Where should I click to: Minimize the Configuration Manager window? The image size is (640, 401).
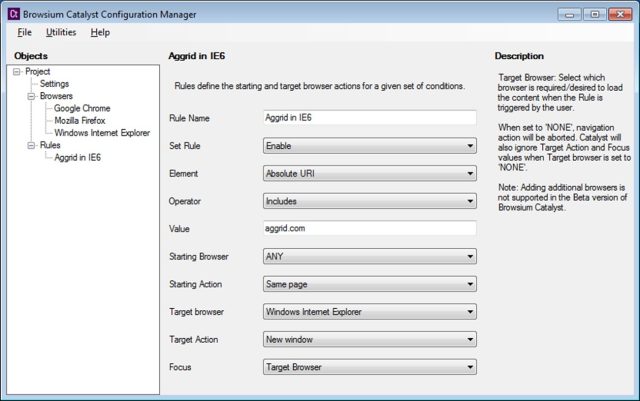pyautogui.click(x=570, y=15)
